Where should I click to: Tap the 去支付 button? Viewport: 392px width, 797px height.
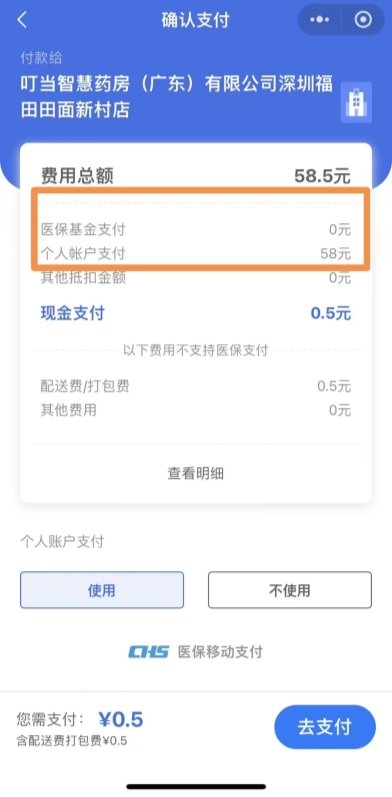325,727
